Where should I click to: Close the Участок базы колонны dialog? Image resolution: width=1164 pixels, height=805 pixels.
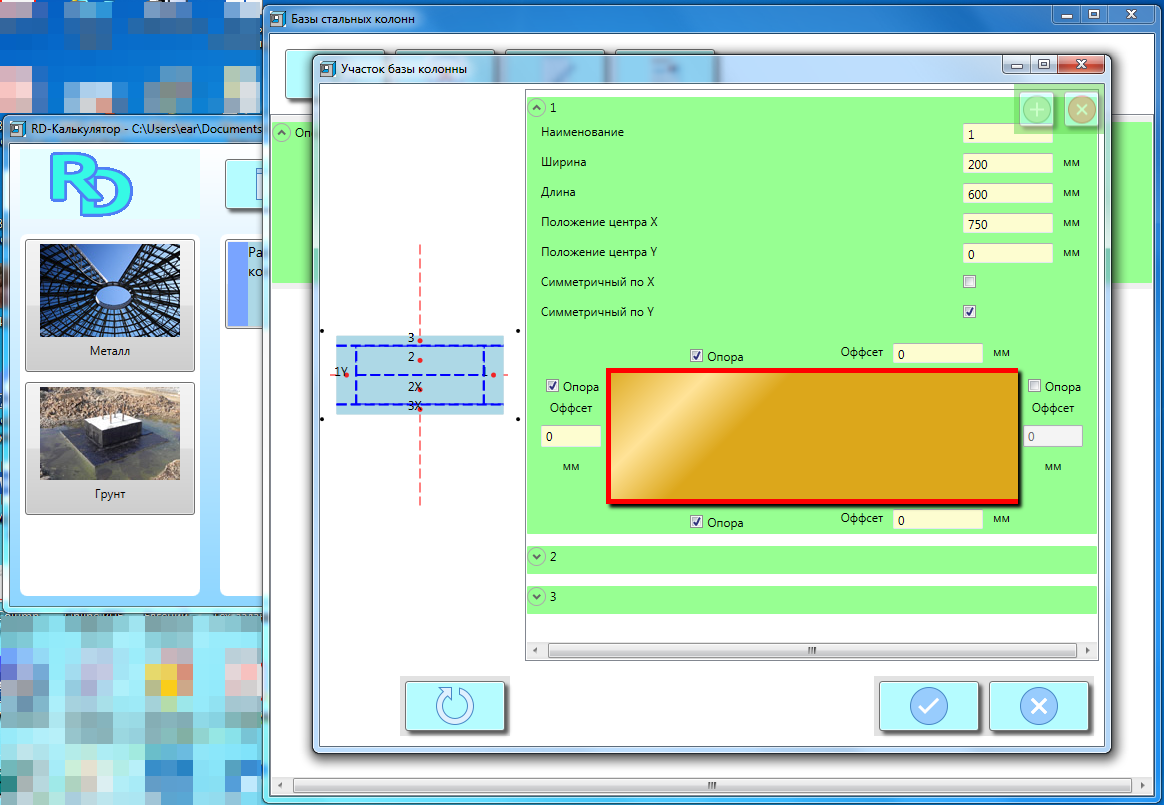point(1082,65)
